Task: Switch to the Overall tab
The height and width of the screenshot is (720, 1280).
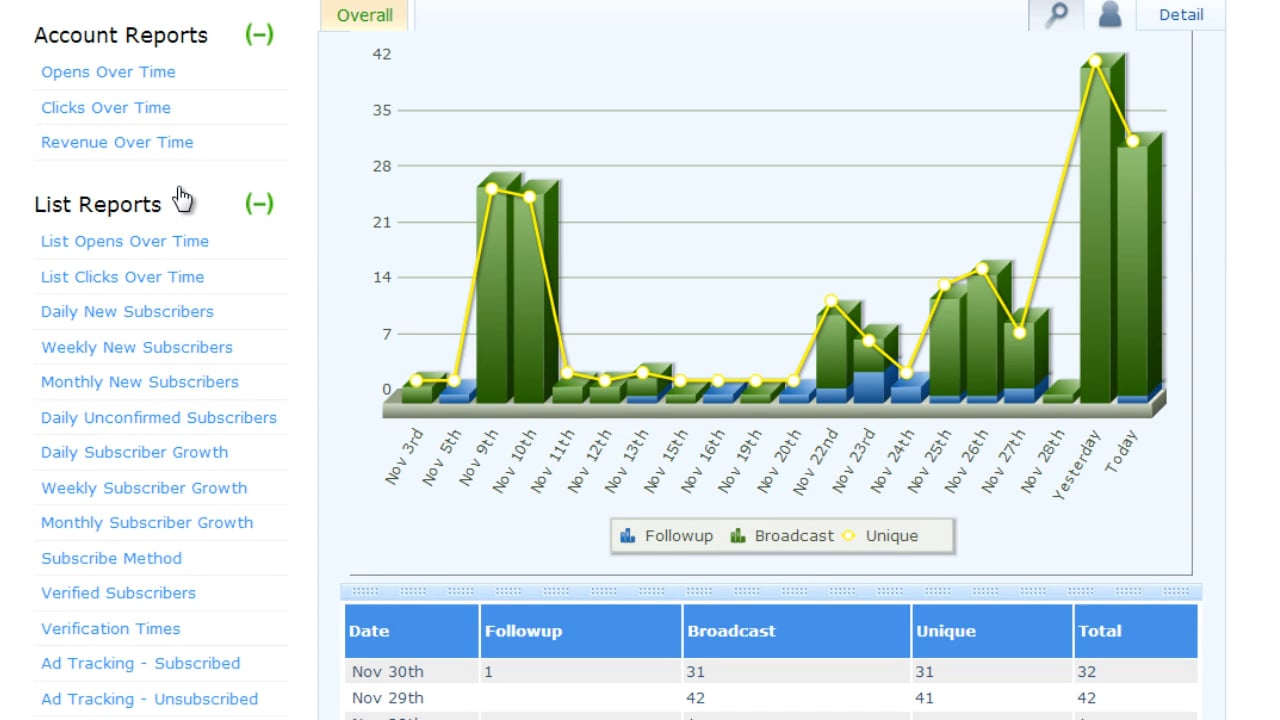Action: coord(364,15)
